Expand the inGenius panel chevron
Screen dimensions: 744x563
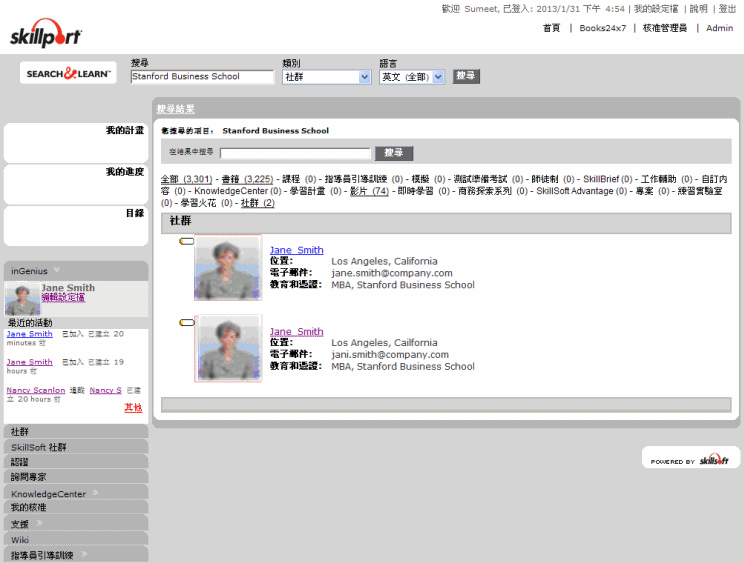57,270
